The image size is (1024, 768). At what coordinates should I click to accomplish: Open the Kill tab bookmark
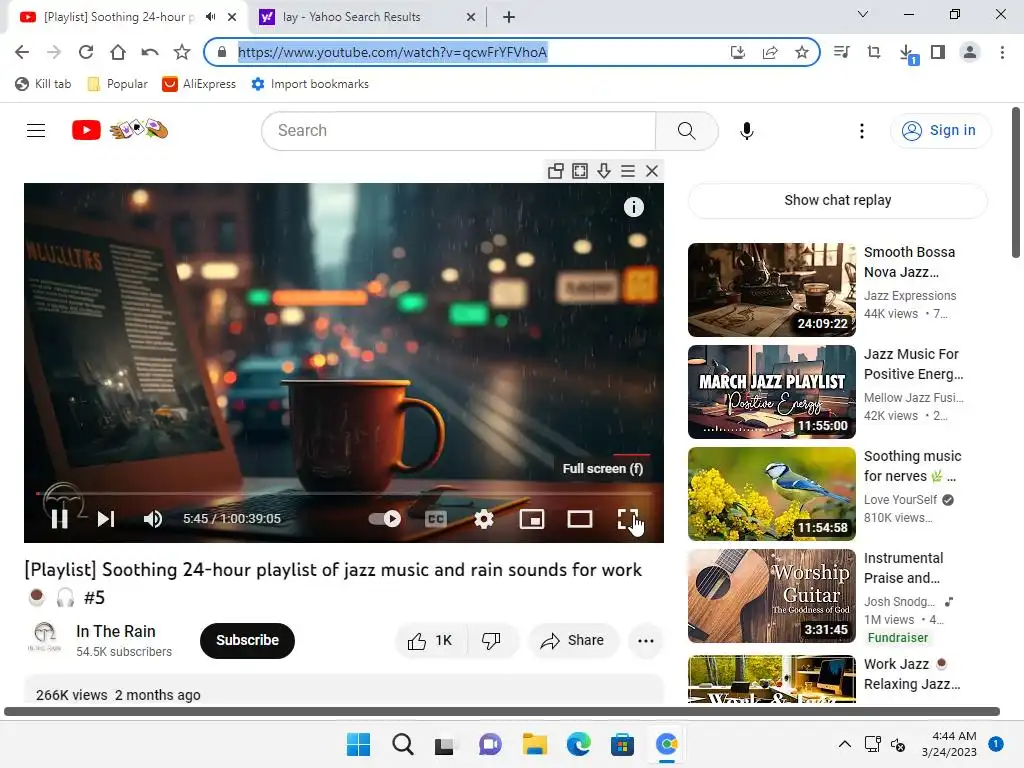[x=43, y=84]
